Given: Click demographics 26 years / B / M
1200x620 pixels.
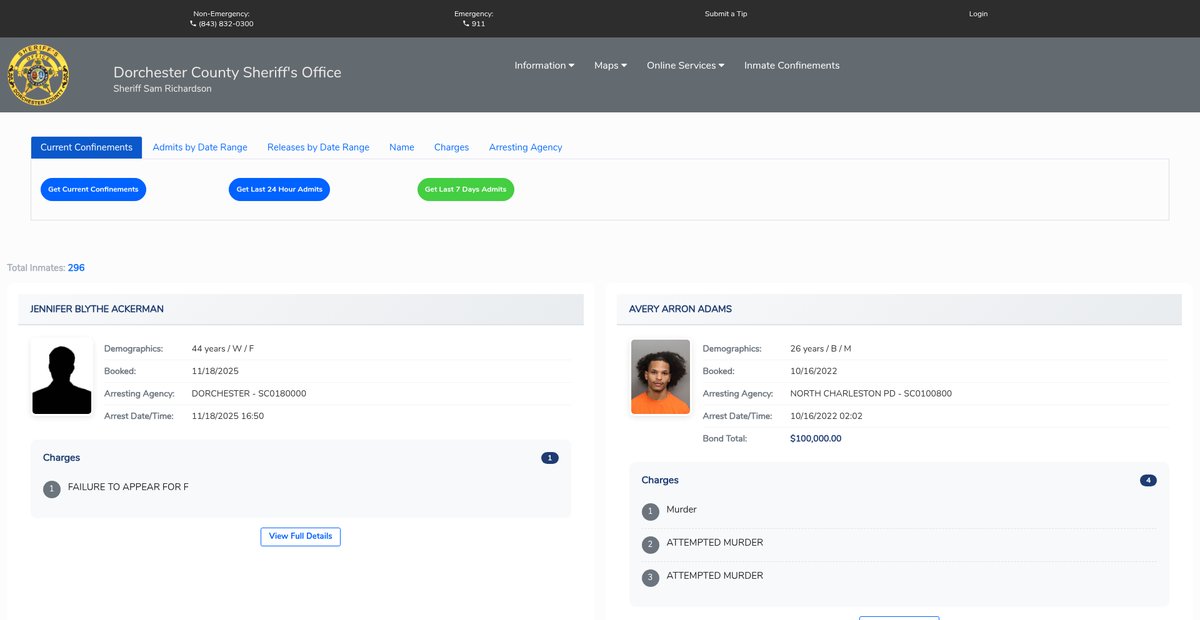Looking at the screenshot, I should coord(821,349).
